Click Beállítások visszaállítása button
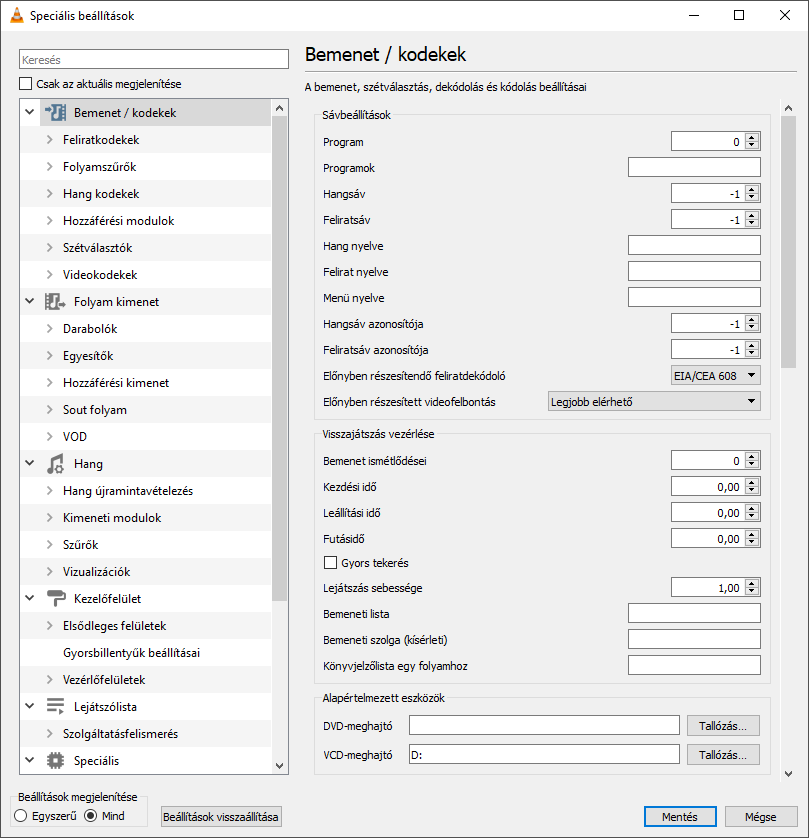The image size is (809, 838). [x=221, y=817]
